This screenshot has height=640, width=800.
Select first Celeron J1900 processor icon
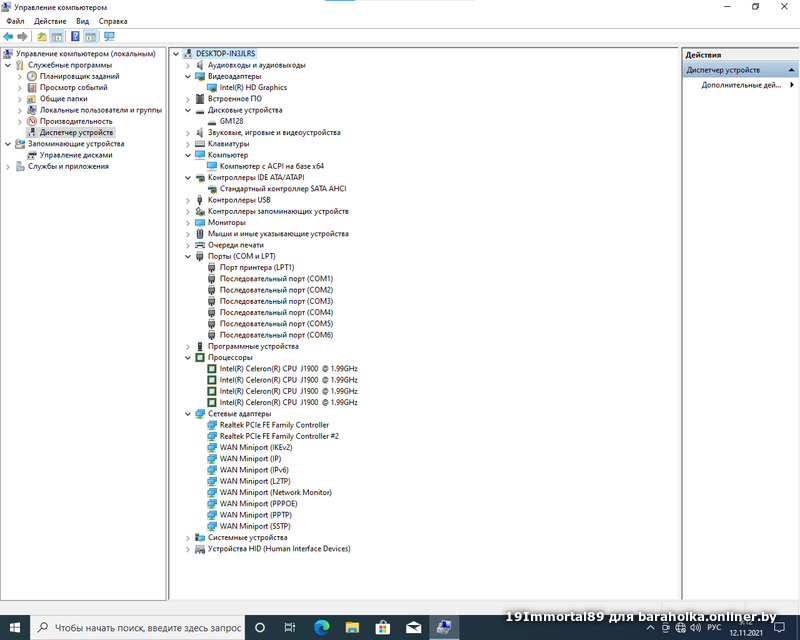click(212, 368)
